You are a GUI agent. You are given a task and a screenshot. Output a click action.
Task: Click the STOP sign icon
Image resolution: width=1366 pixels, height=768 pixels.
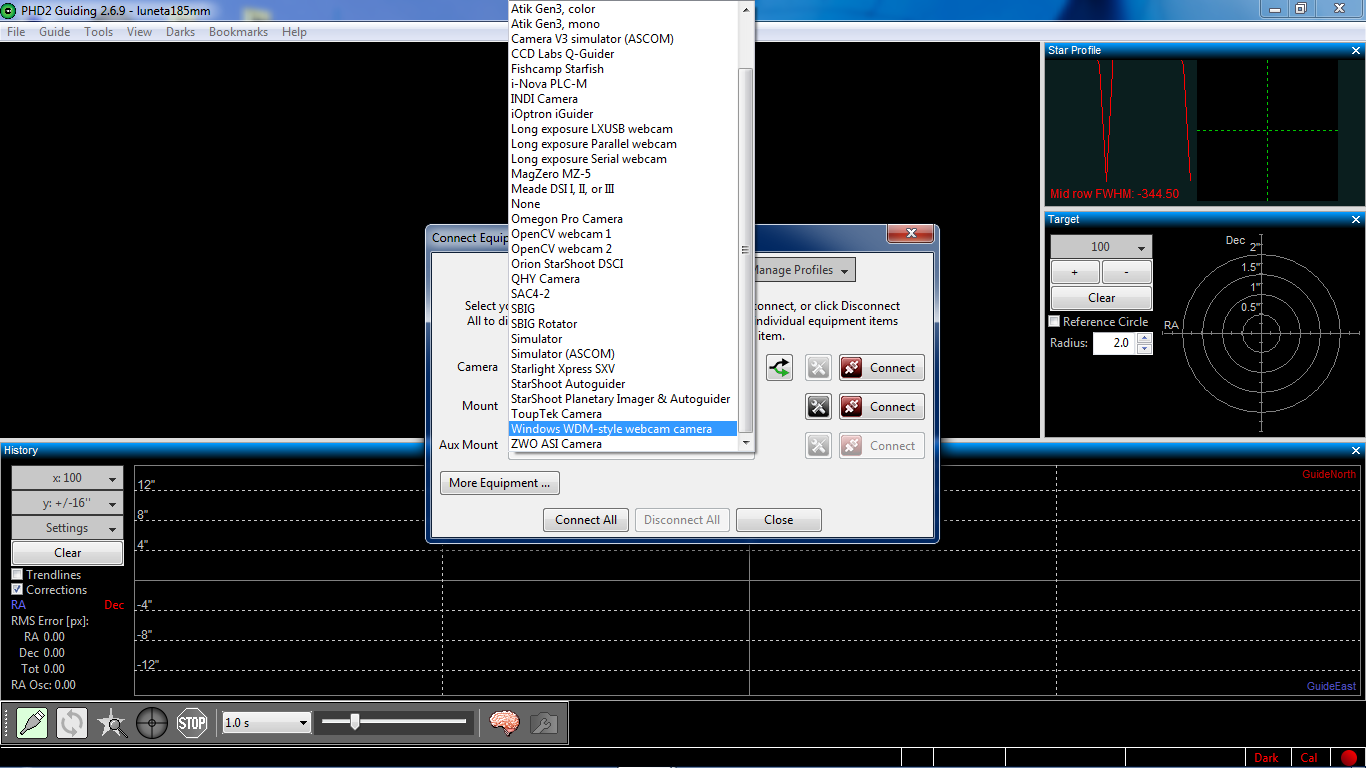(x=192, y=722)
